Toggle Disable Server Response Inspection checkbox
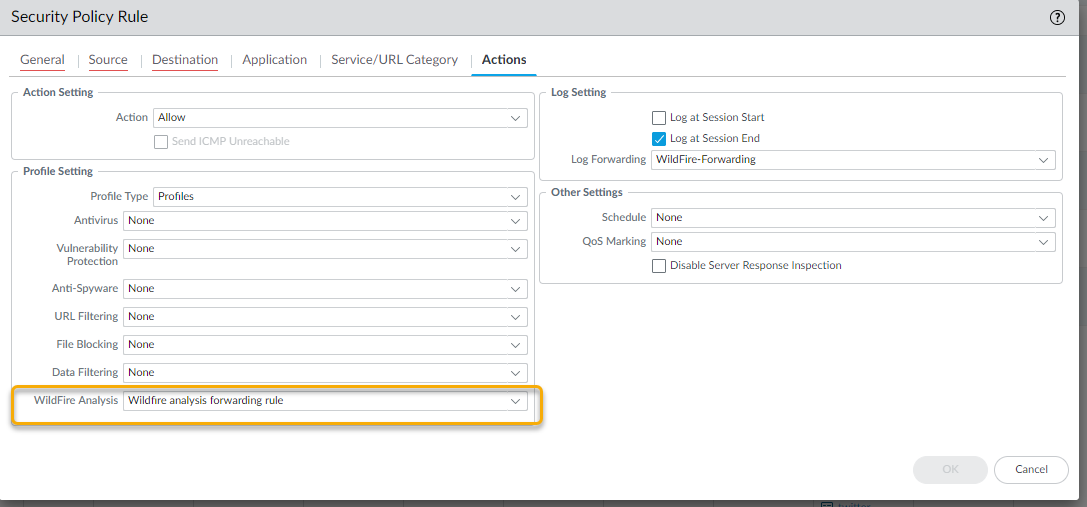This screenshot has height=507, width=1087. [659, 266]
